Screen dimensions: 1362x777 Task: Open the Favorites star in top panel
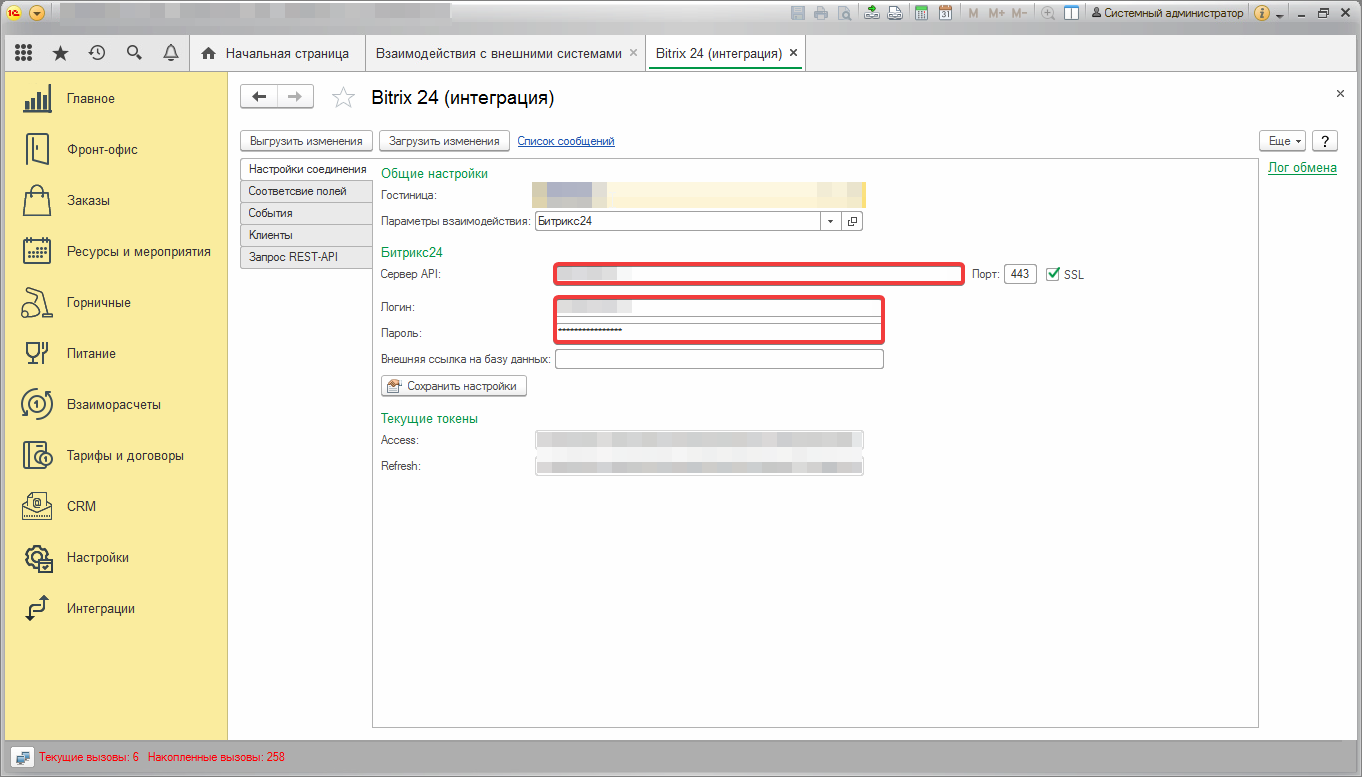point(60,53)
